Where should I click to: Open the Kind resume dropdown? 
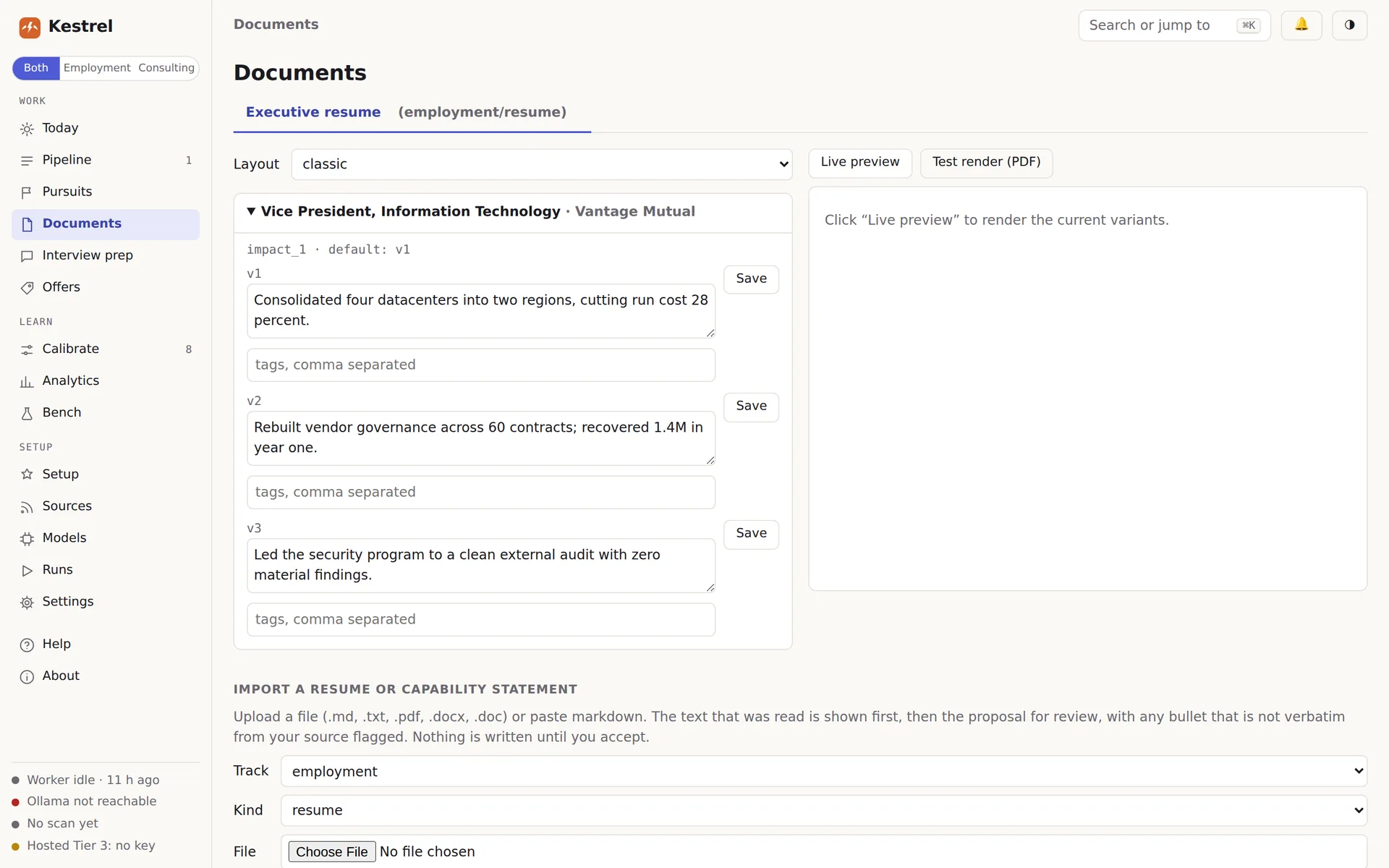pos(824,810)
